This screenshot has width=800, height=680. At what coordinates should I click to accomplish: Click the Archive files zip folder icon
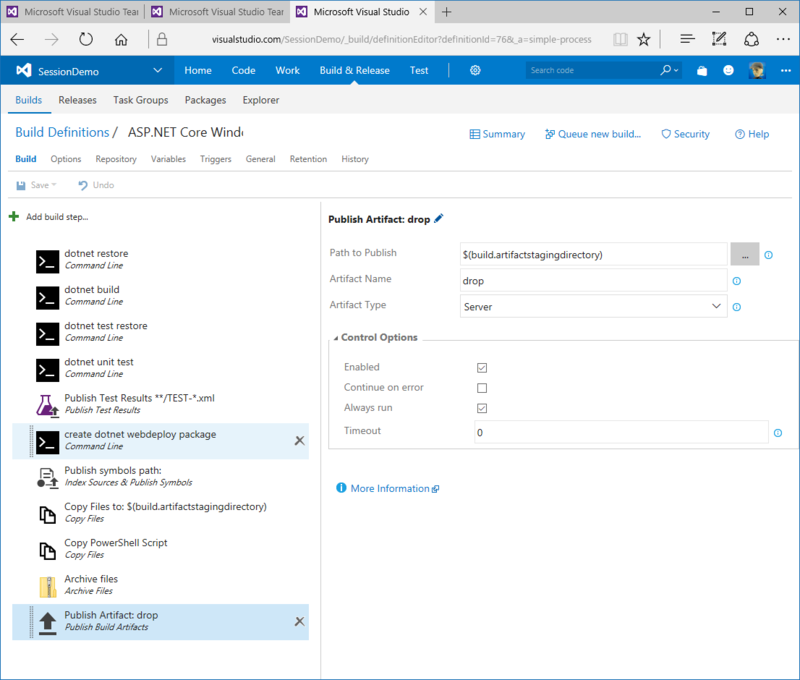point(48,587)
